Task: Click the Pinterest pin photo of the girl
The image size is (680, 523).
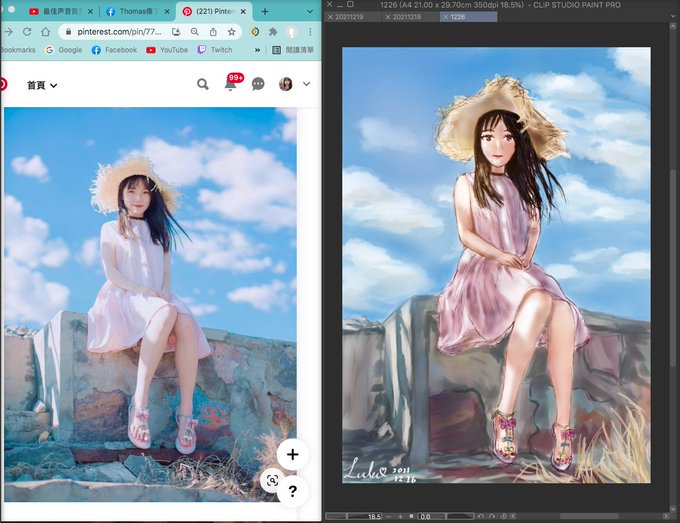Action: tap(150, 304)
